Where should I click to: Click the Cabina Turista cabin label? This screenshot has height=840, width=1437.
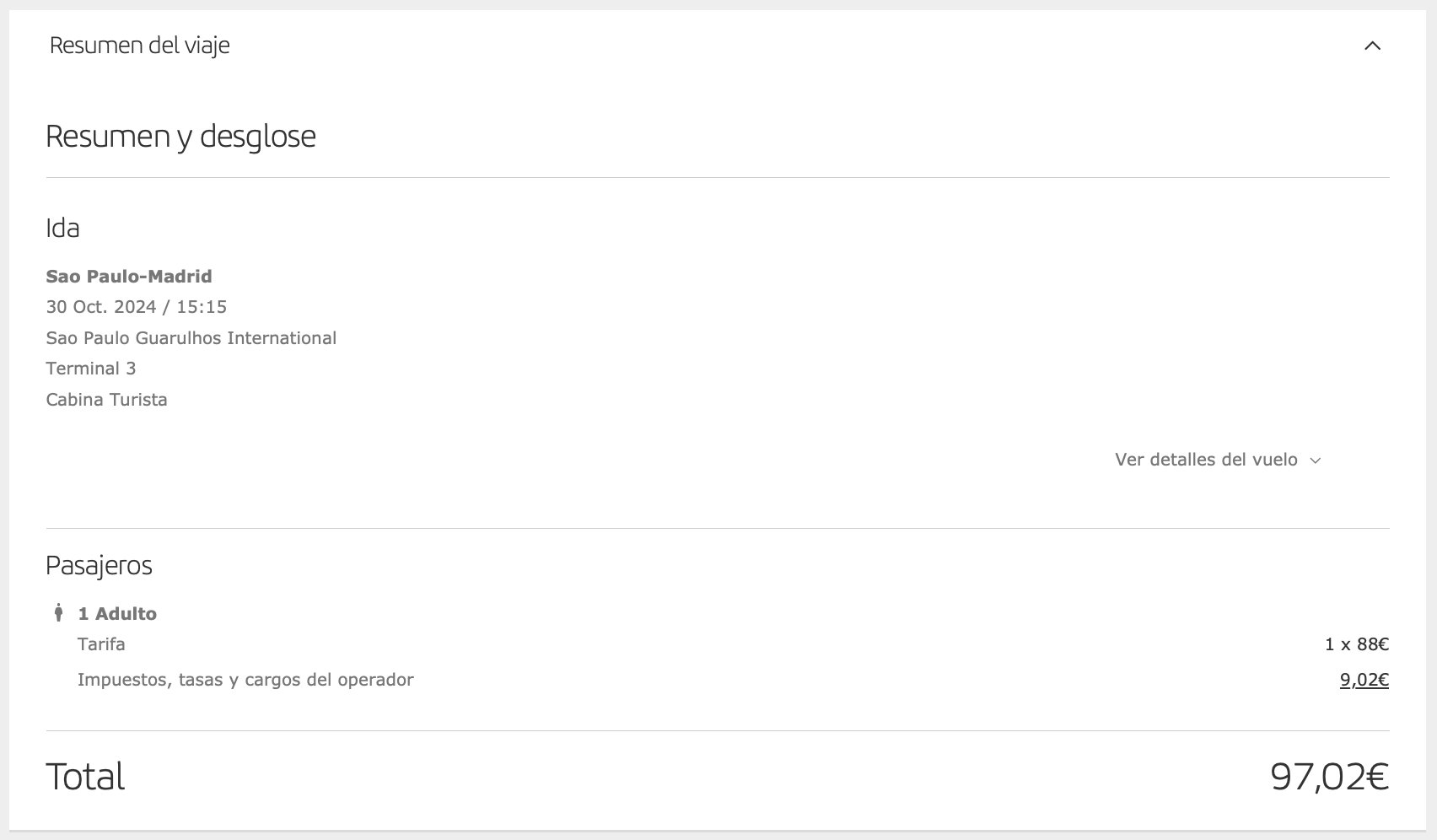pyautogui.click(x=107, y=400)
